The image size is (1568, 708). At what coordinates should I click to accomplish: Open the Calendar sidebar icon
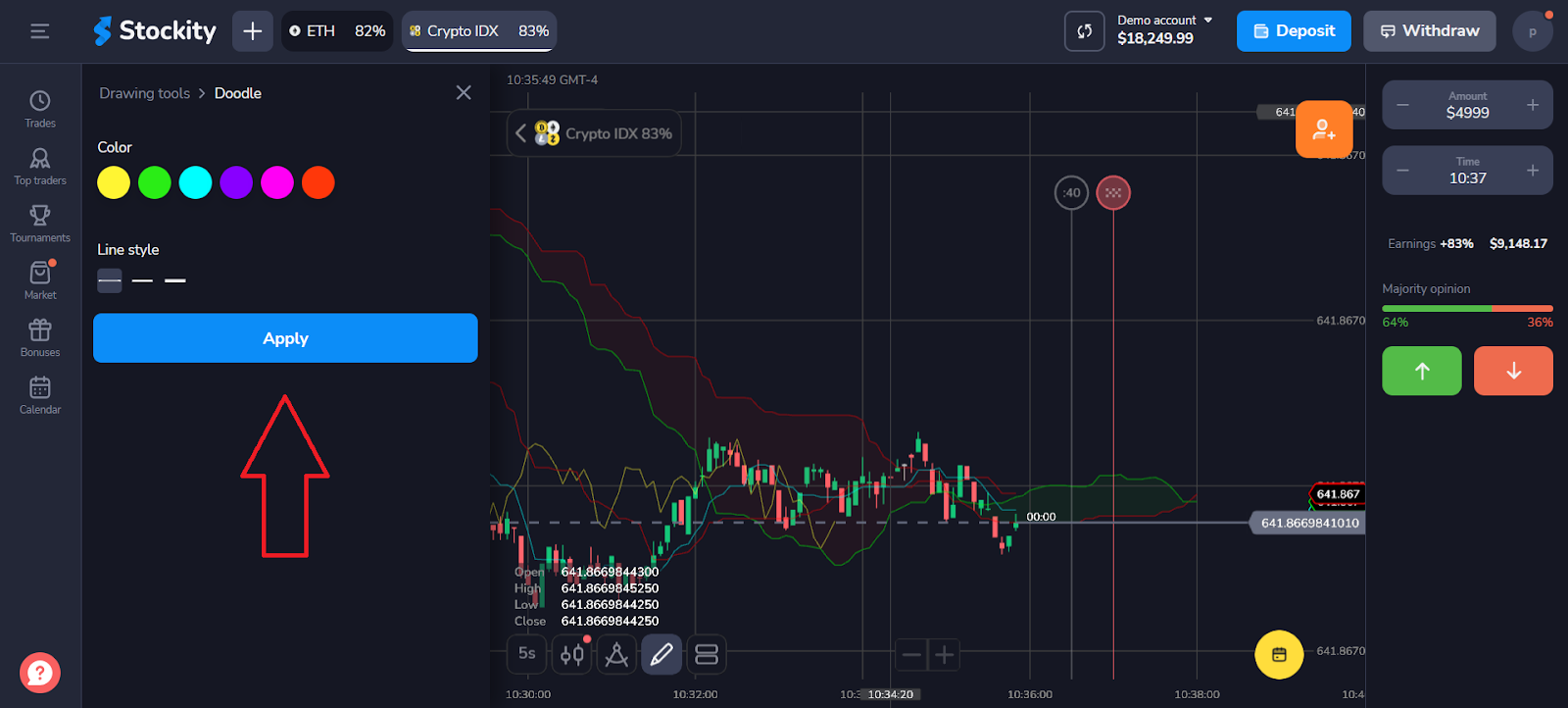pos(40,394)
